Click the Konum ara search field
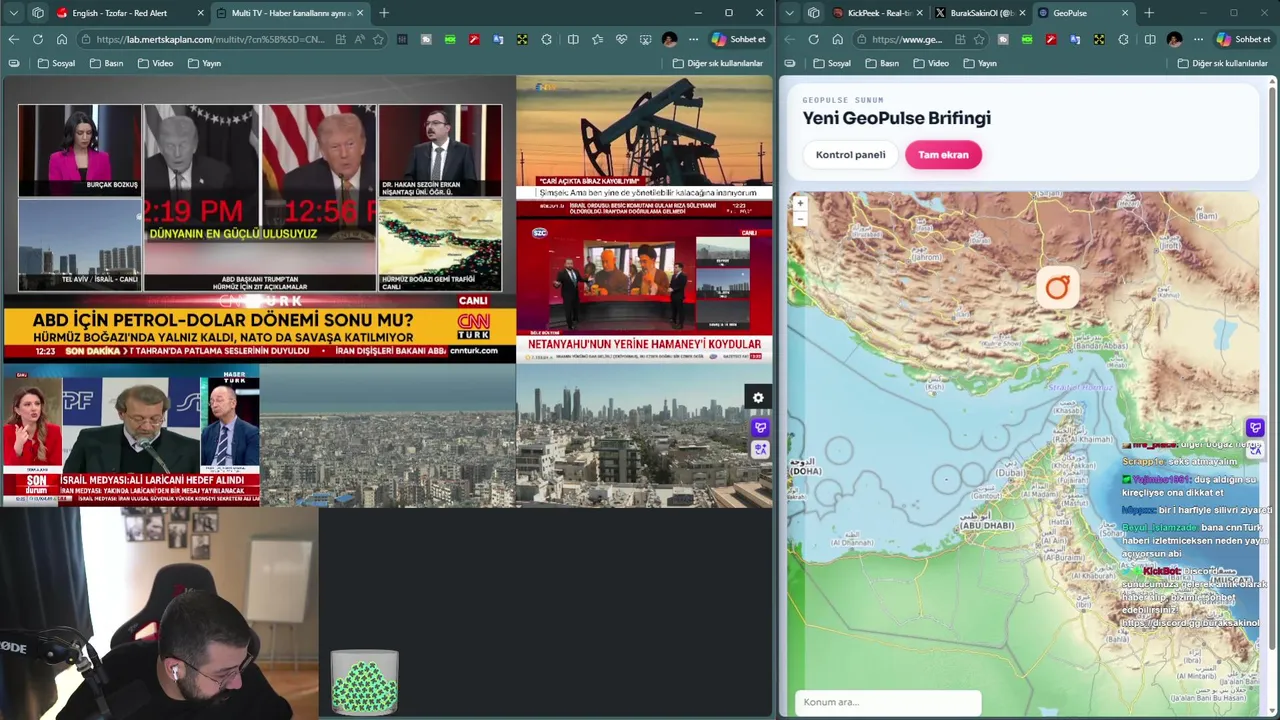1280x720 pixels. (x=888, y=702)
